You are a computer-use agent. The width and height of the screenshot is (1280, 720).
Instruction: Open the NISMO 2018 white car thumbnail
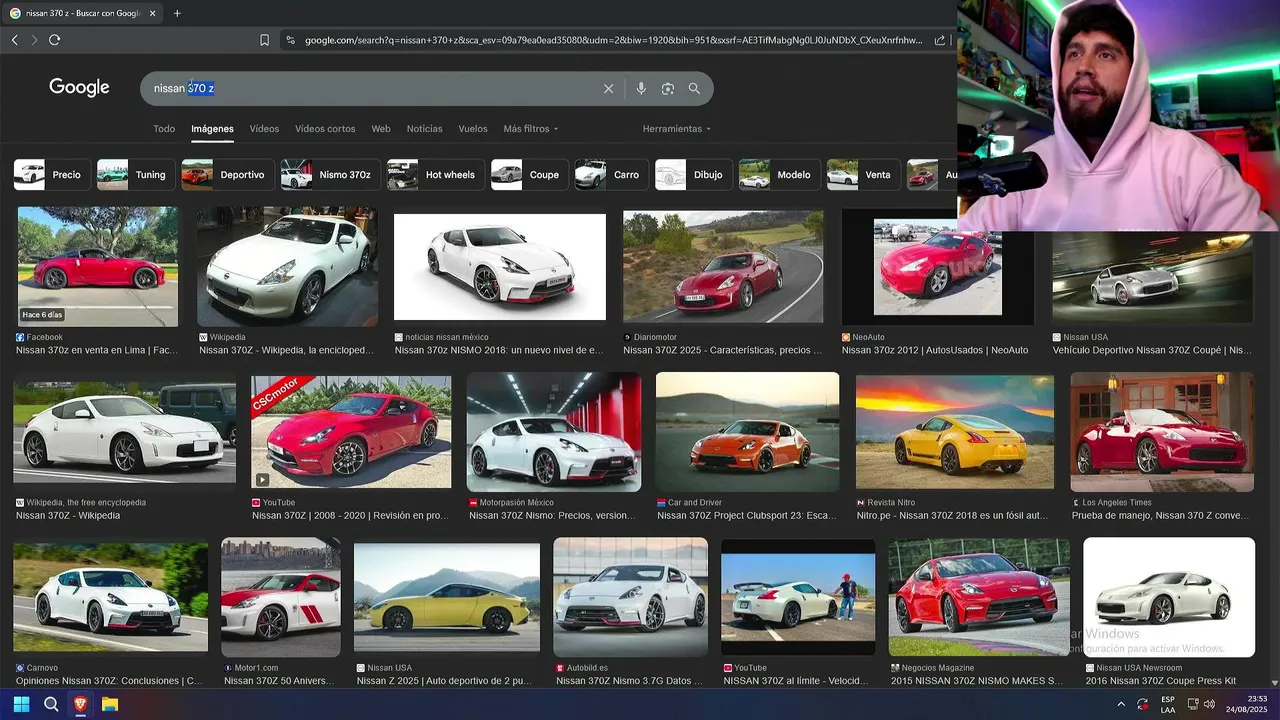pyautogui.click(x=500, y=267)
